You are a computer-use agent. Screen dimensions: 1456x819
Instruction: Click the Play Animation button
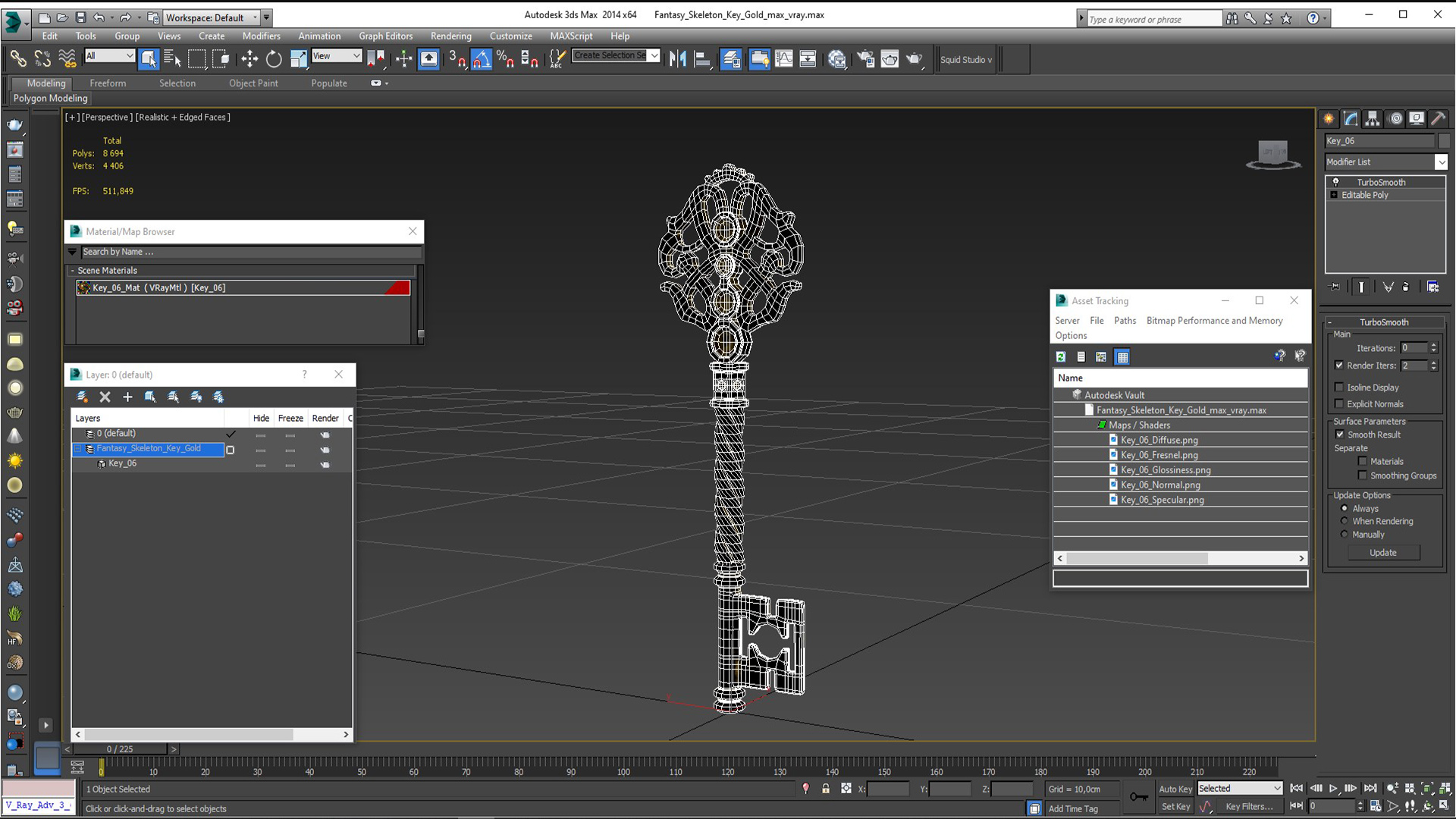(x=1333, y=789)
